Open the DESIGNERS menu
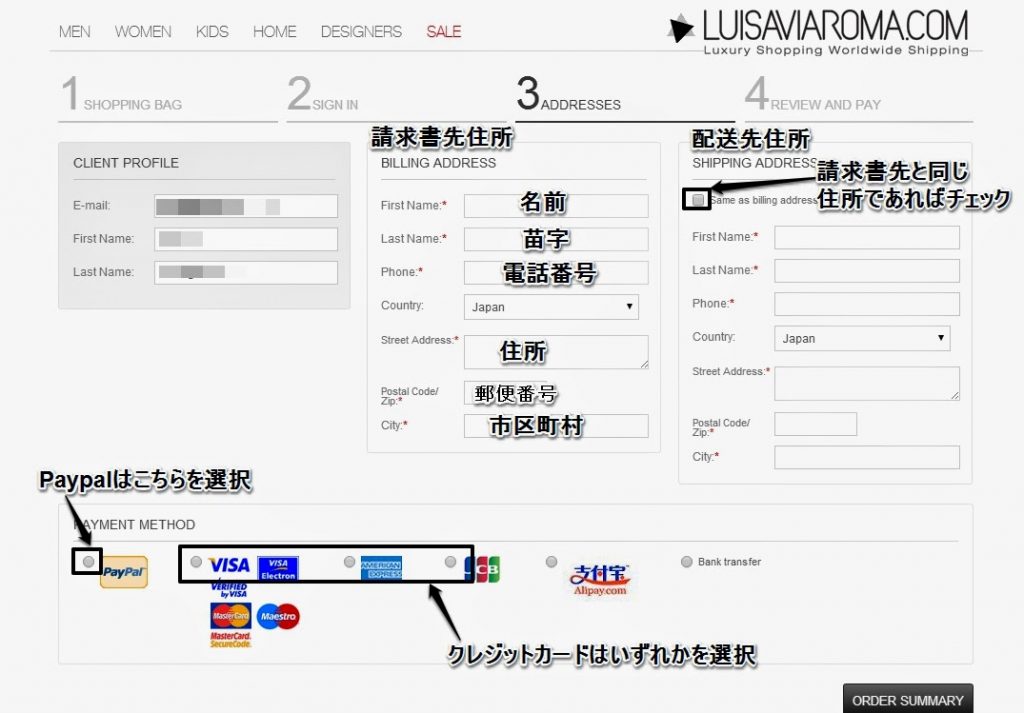The image size is (1024, 713). click(361, 31)
